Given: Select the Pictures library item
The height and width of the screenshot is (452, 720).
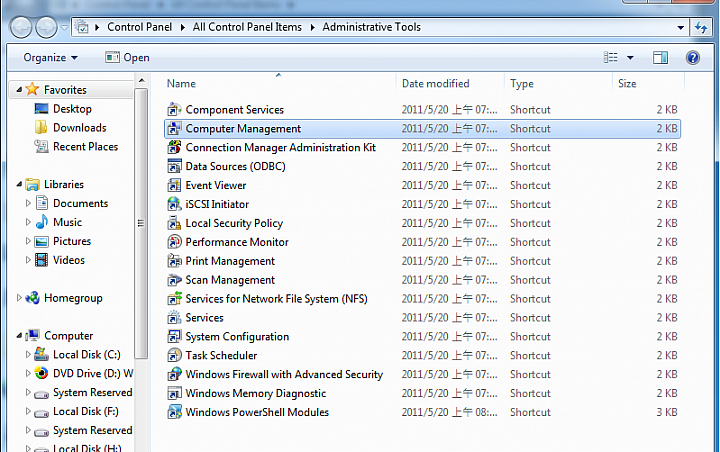Looking at the screenshot, I should click(x=72, y=241).
